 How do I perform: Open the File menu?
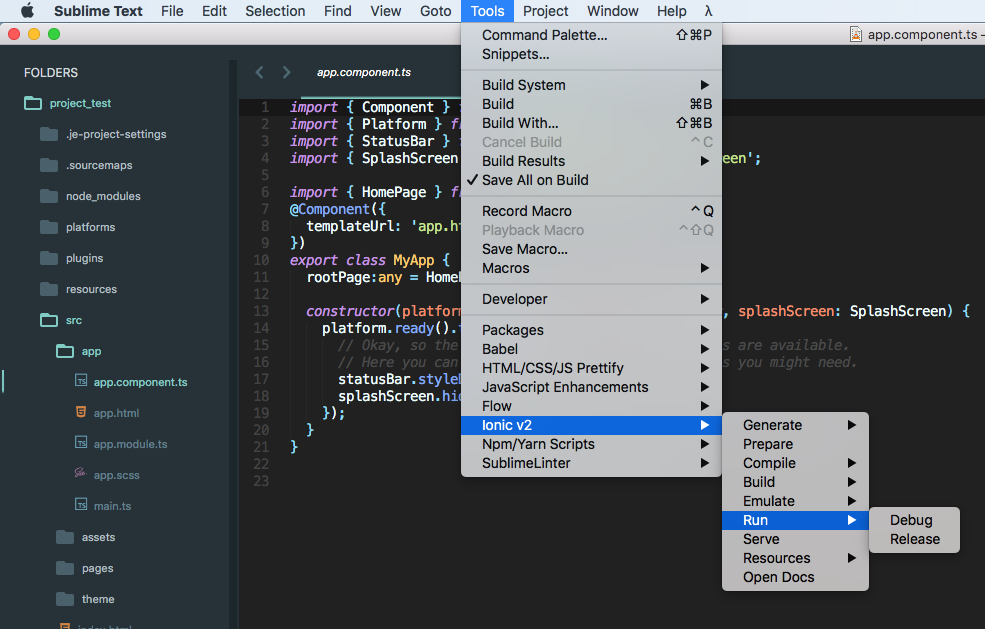(x=172, y=11)
